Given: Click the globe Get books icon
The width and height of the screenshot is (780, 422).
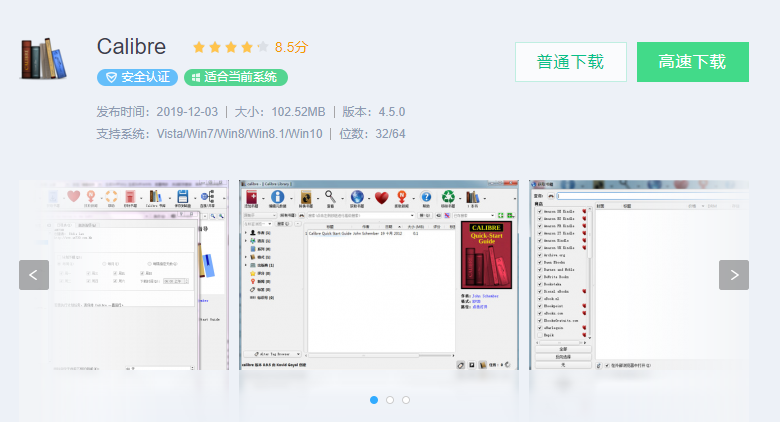Looking at the screenshot, I should [x=357, y=196].
